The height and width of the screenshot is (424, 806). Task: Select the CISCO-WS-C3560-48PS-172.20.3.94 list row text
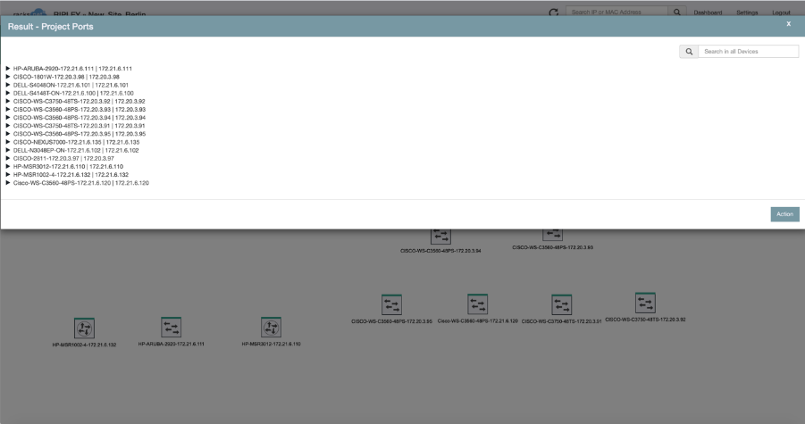click(79, 118)
